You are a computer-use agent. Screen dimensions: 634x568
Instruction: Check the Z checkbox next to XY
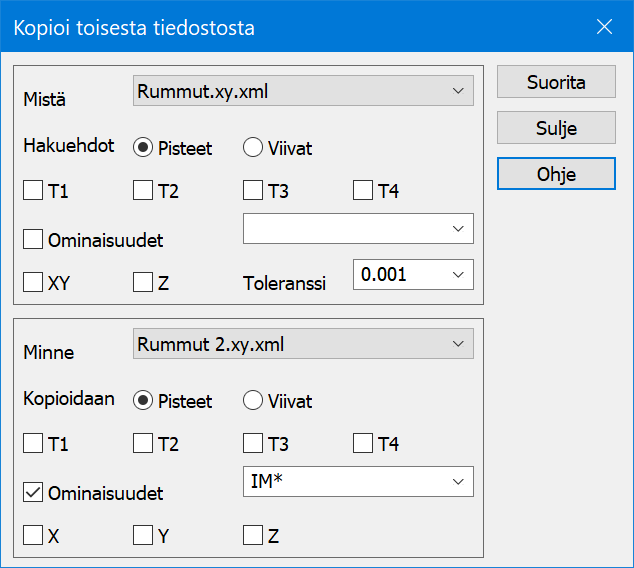point(143,283)
